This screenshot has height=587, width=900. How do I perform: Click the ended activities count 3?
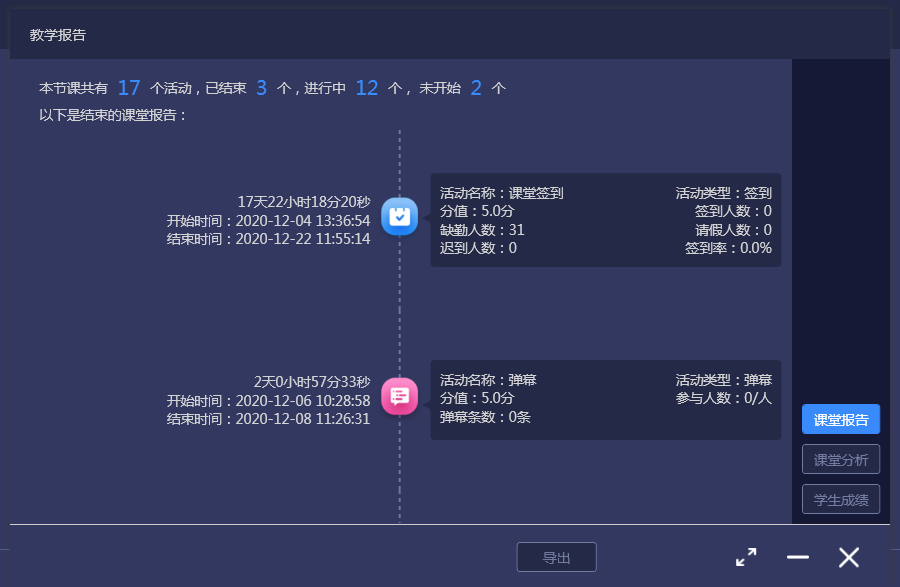262,88
